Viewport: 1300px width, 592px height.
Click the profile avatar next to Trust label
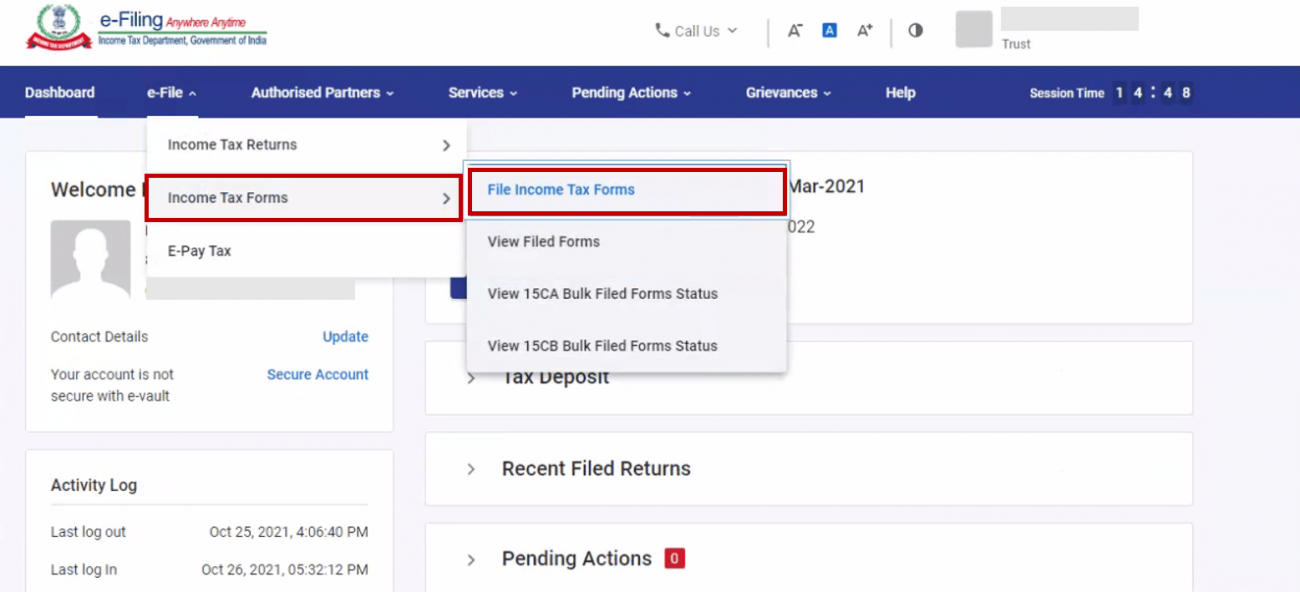pos(972,29)
